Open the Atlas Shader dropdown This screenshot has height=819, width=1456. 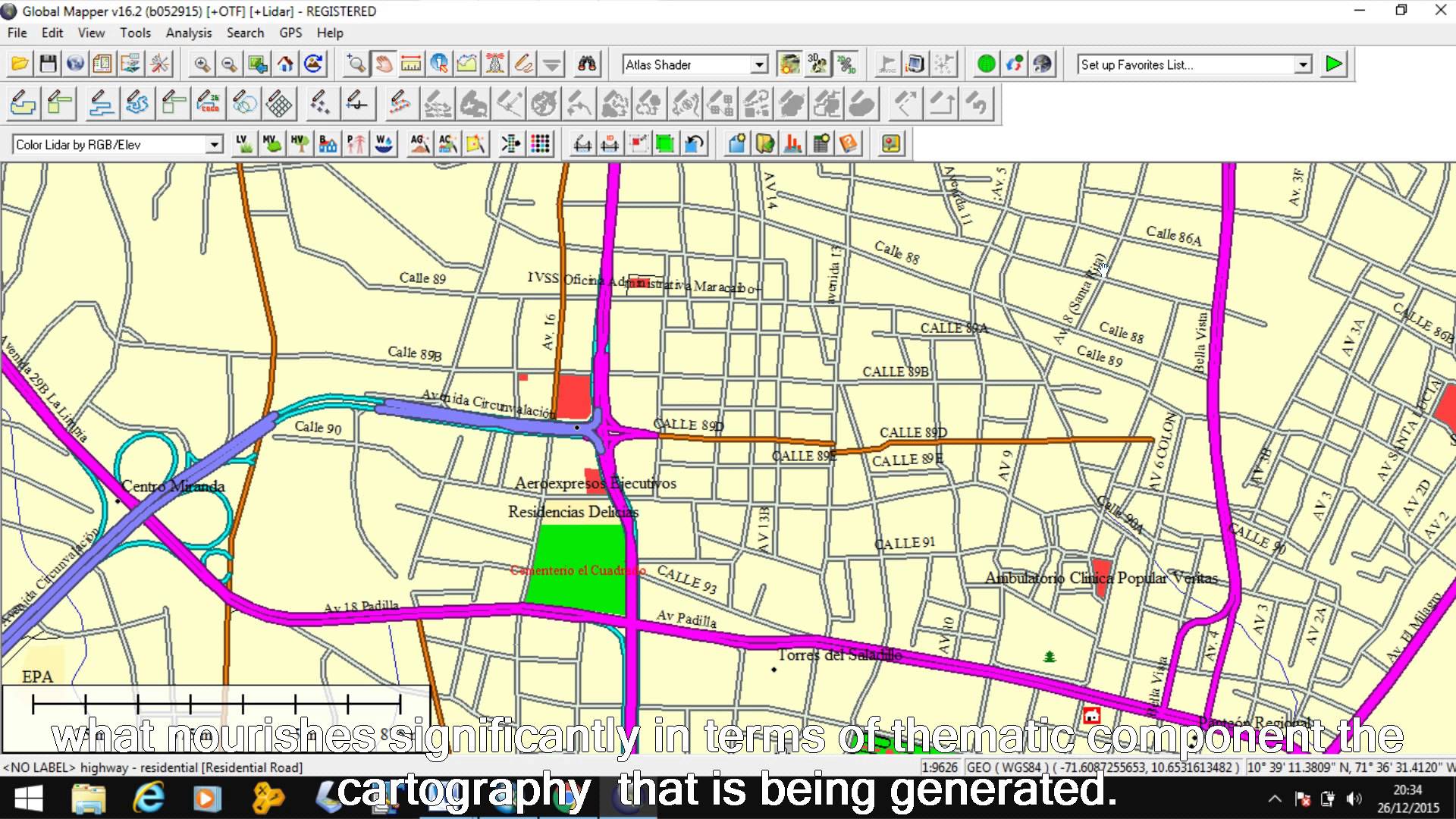point(760,64)
